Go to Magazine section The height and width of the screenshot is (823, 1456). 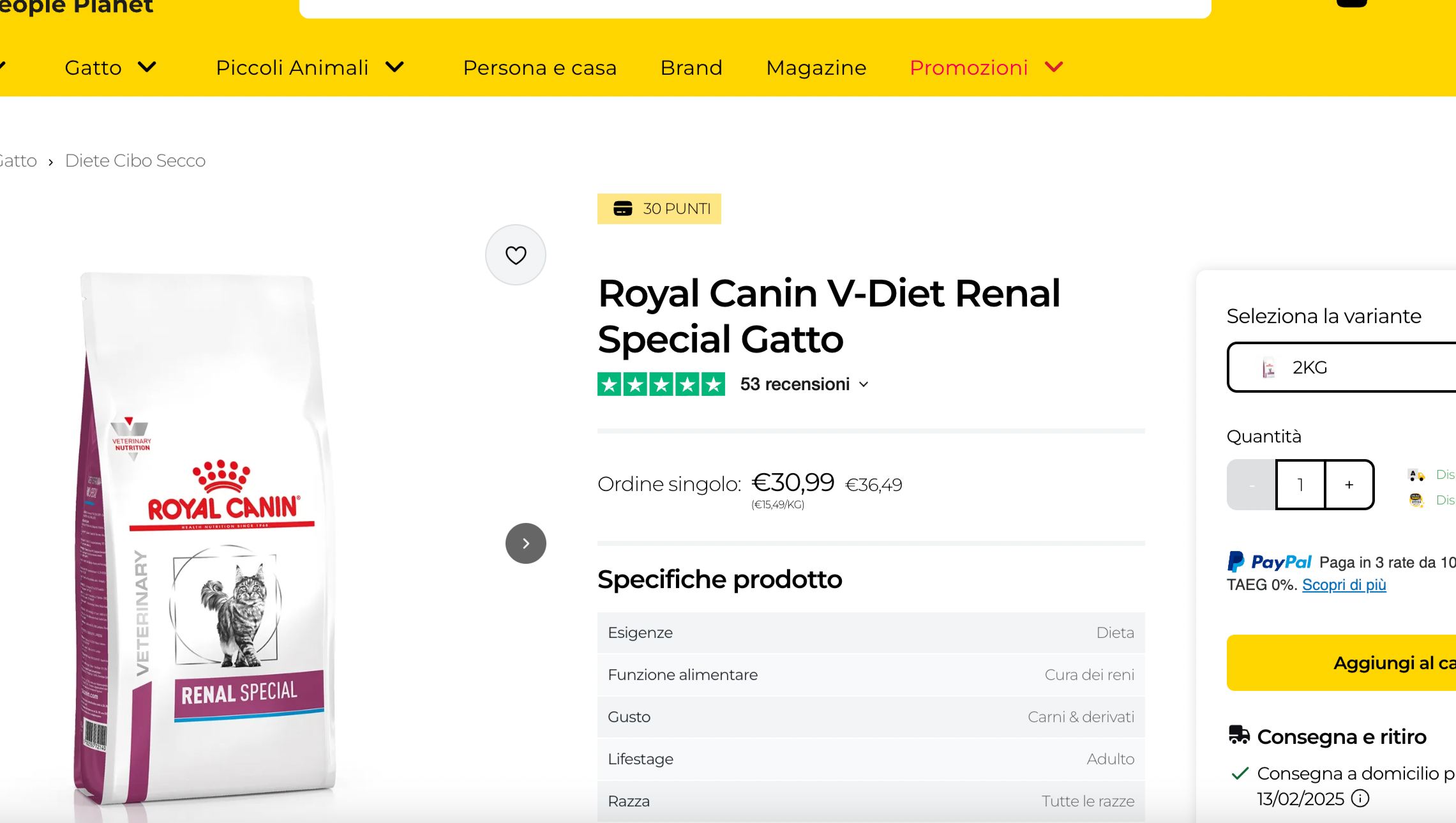click(816, 68)
